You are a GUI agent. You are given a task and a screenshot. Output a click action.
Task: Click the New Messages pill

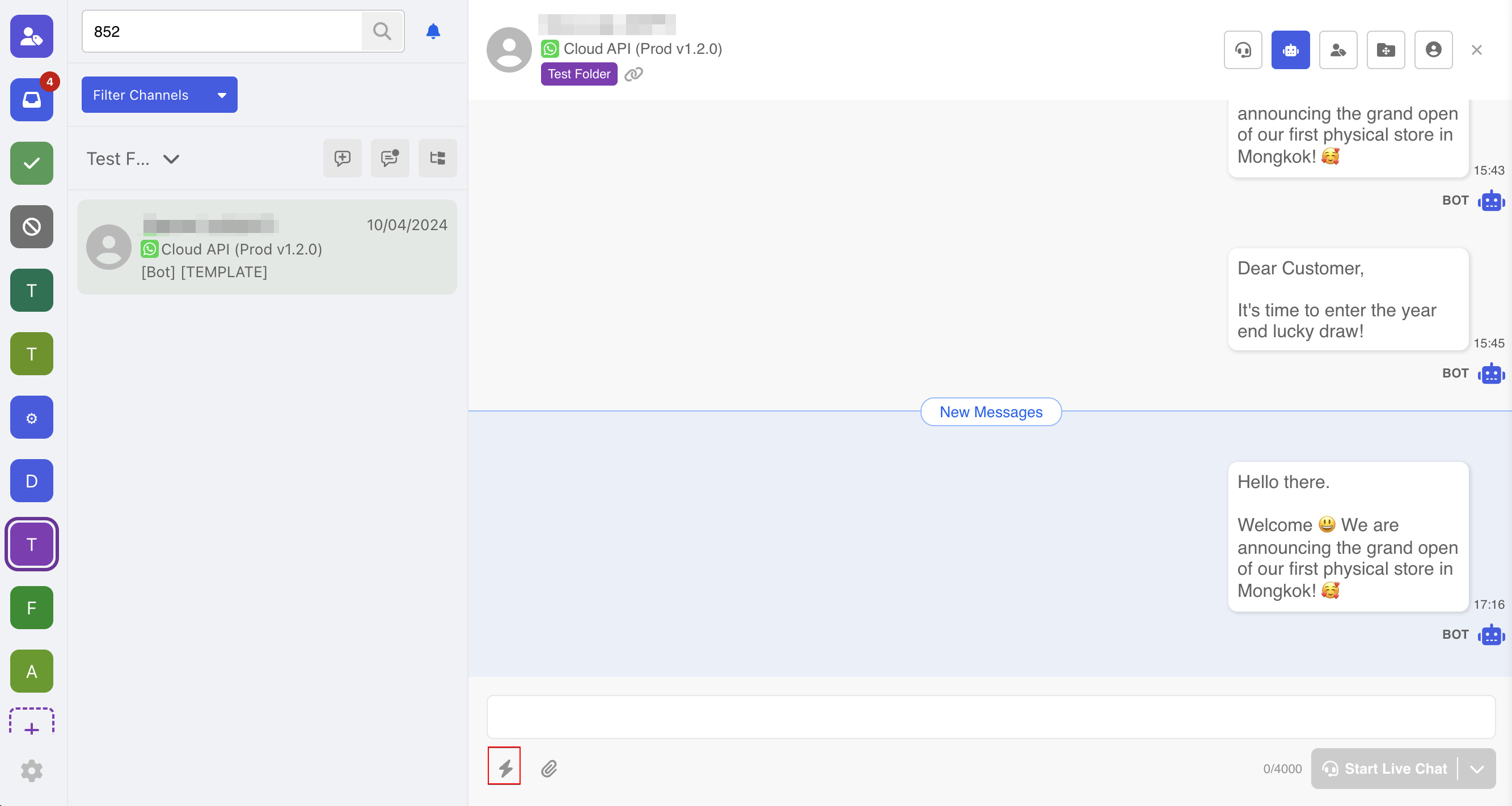(x=990, y=412)
